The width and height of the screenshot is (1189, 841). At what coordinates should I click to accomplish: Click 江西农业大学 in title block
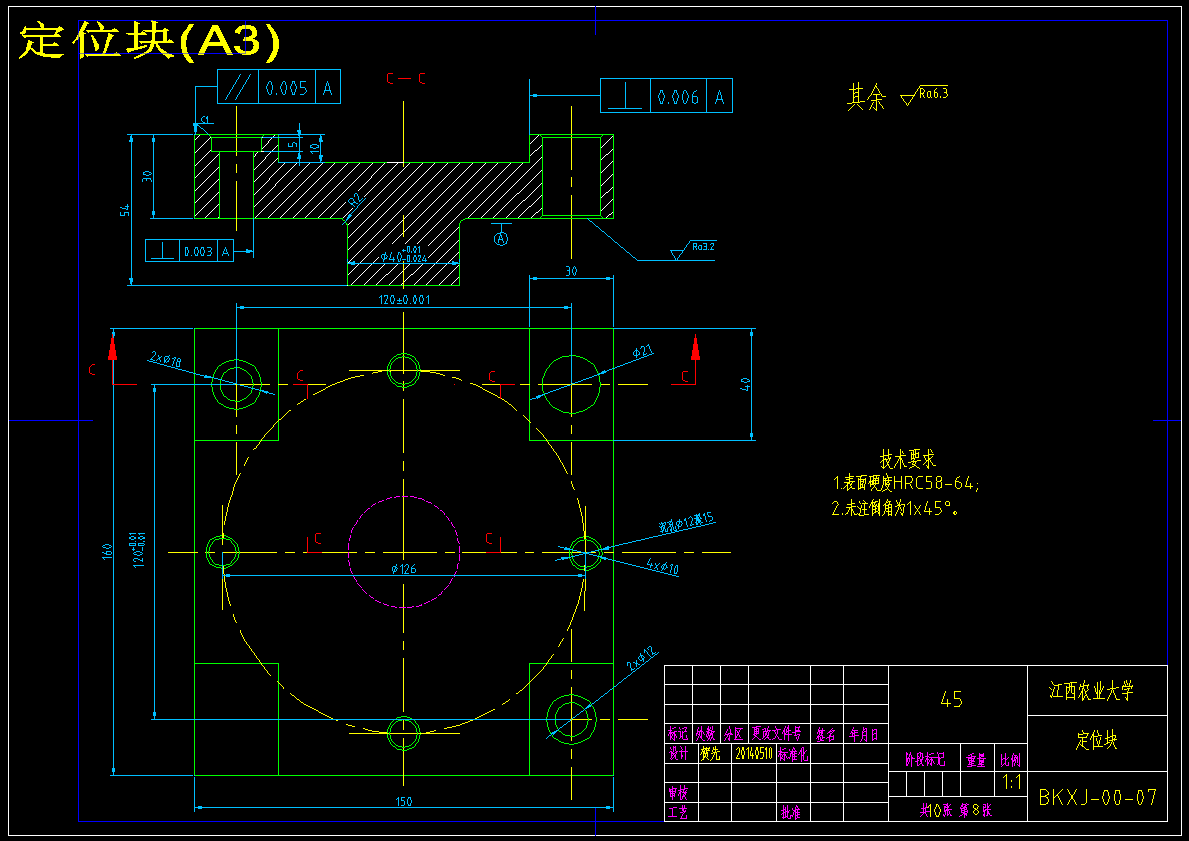tap(1091, 691)
